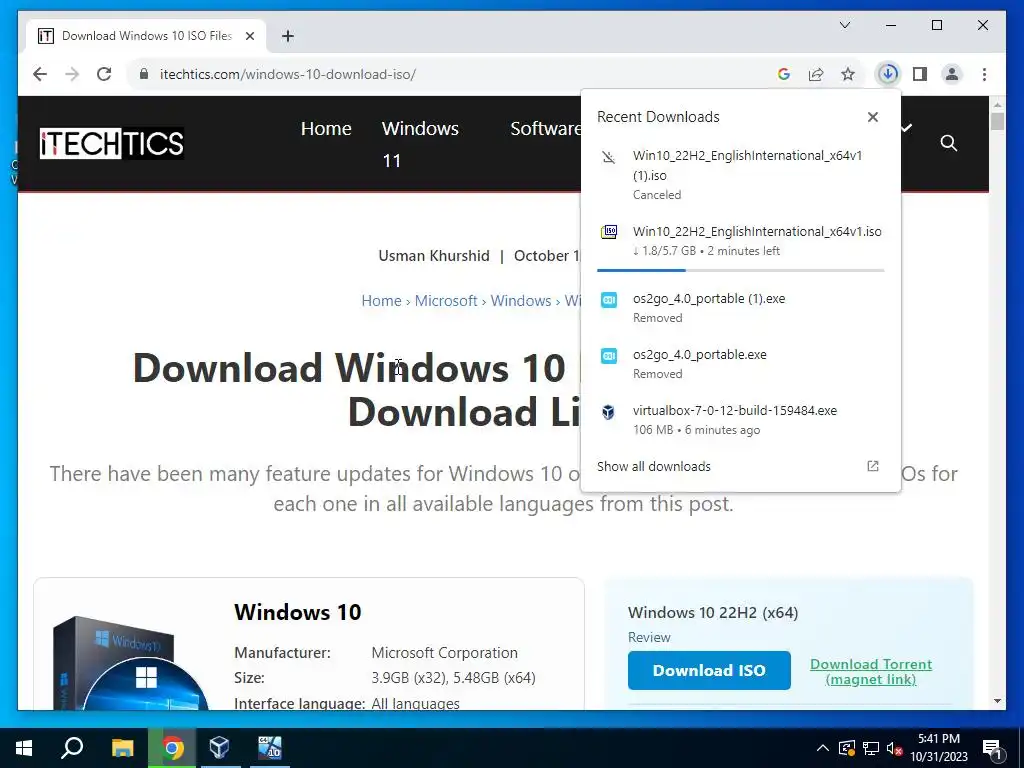Click the os2go_4.0_portable.exe file icon
1024x768 pixels.
pyautogui.click(x=609, y=355)
